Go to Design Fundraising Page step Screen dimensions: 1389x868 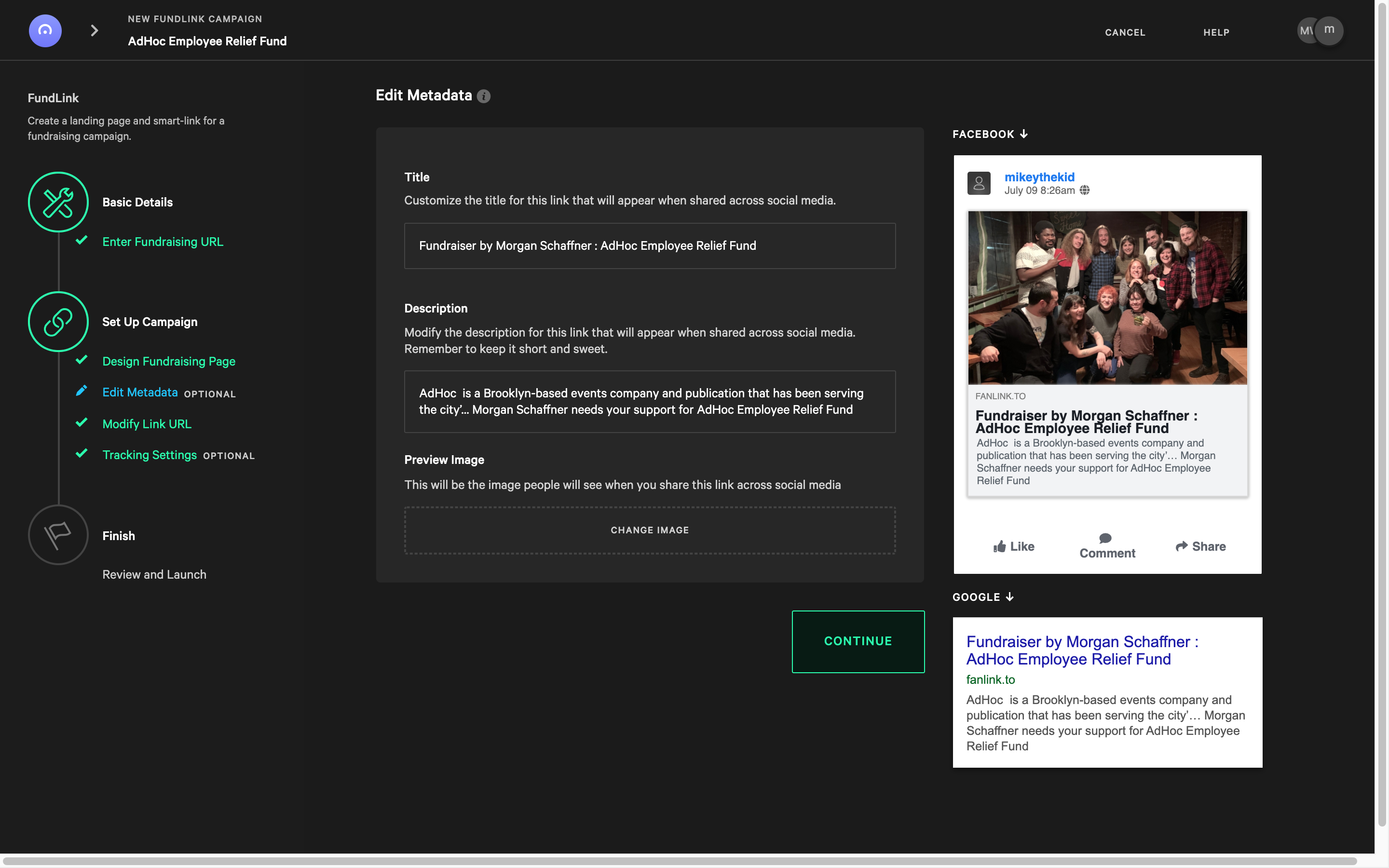[x=169, y=361]
